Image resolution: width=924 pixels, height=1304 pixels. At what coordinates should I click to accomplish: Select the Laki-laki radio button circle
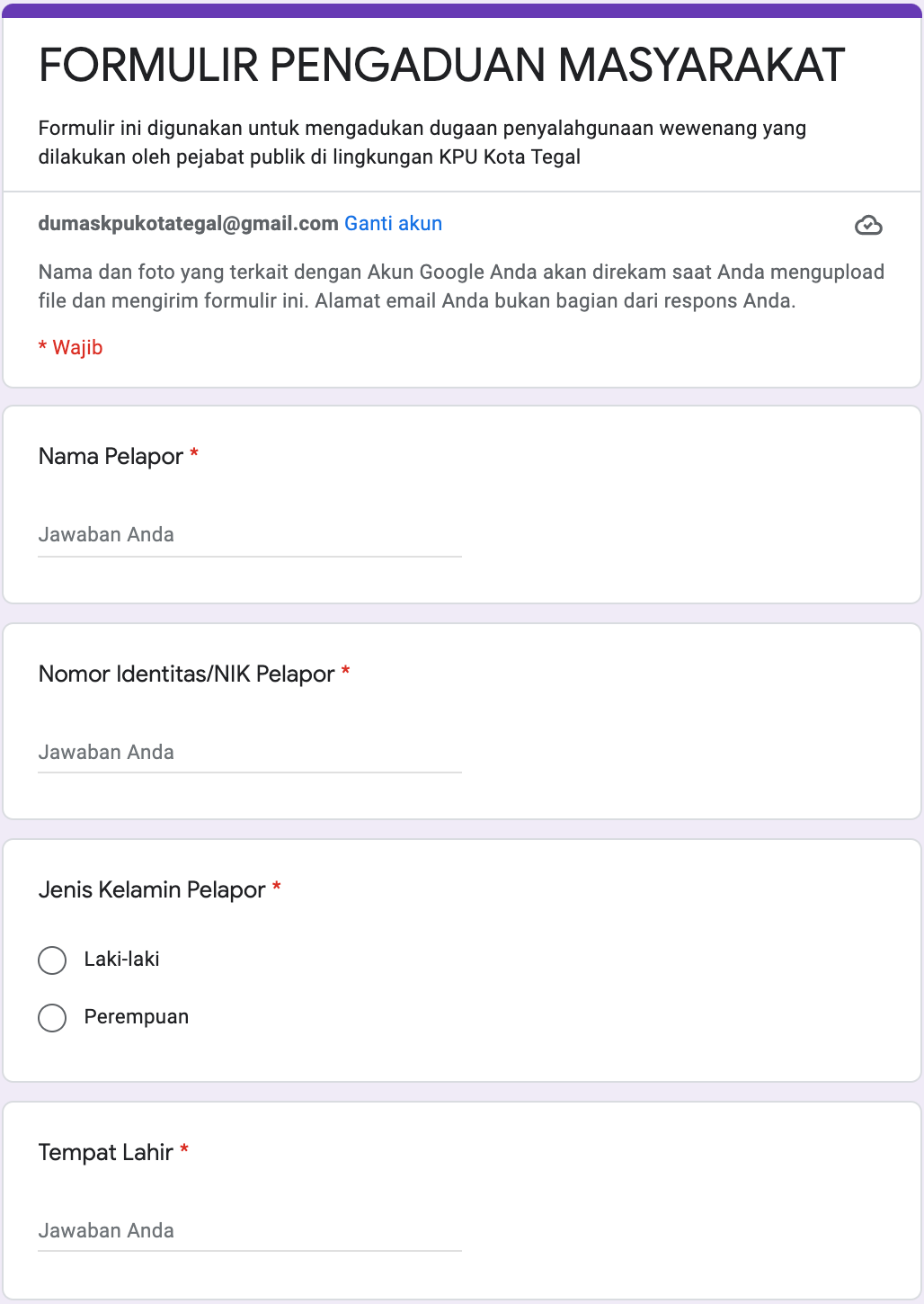pyautogui.click(x=52, y=960)
